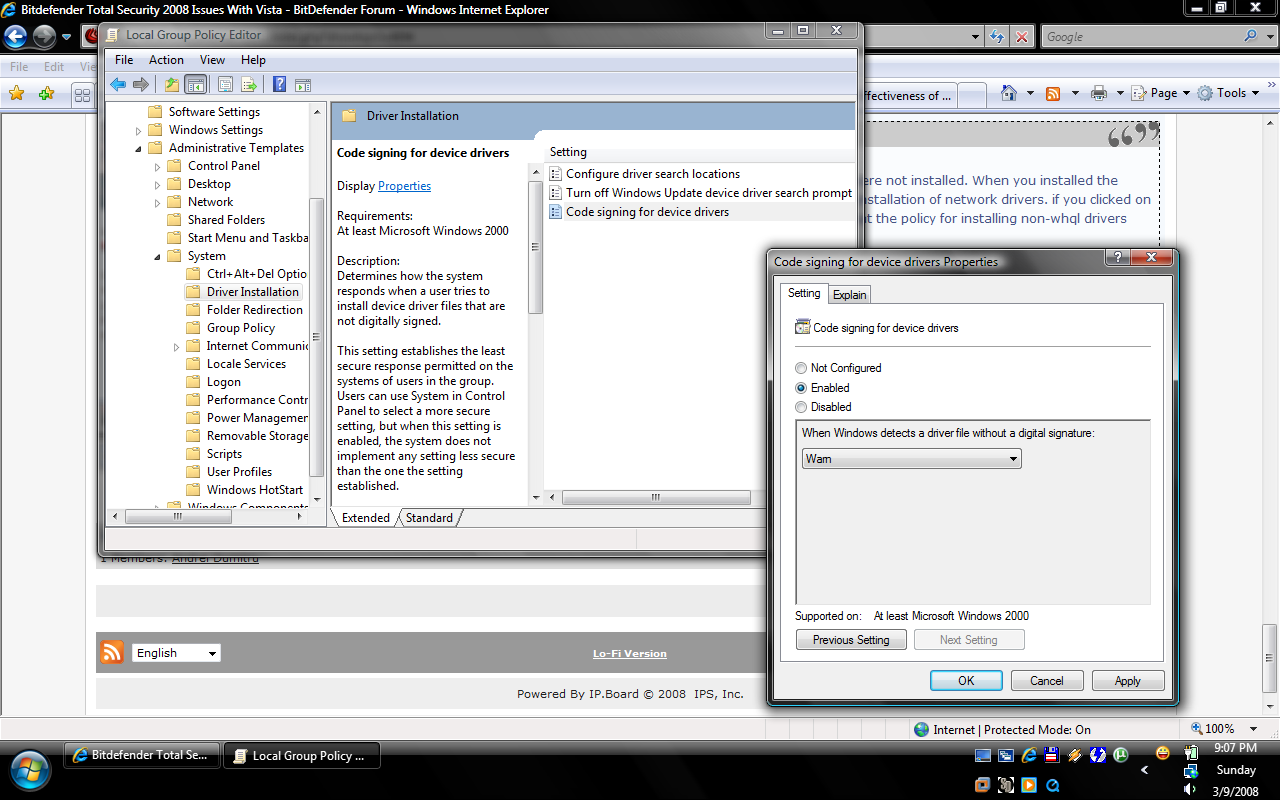This screenshot has height=800, width=1280.
Task: Click the show/hide action pane icon
Action: 303,85
